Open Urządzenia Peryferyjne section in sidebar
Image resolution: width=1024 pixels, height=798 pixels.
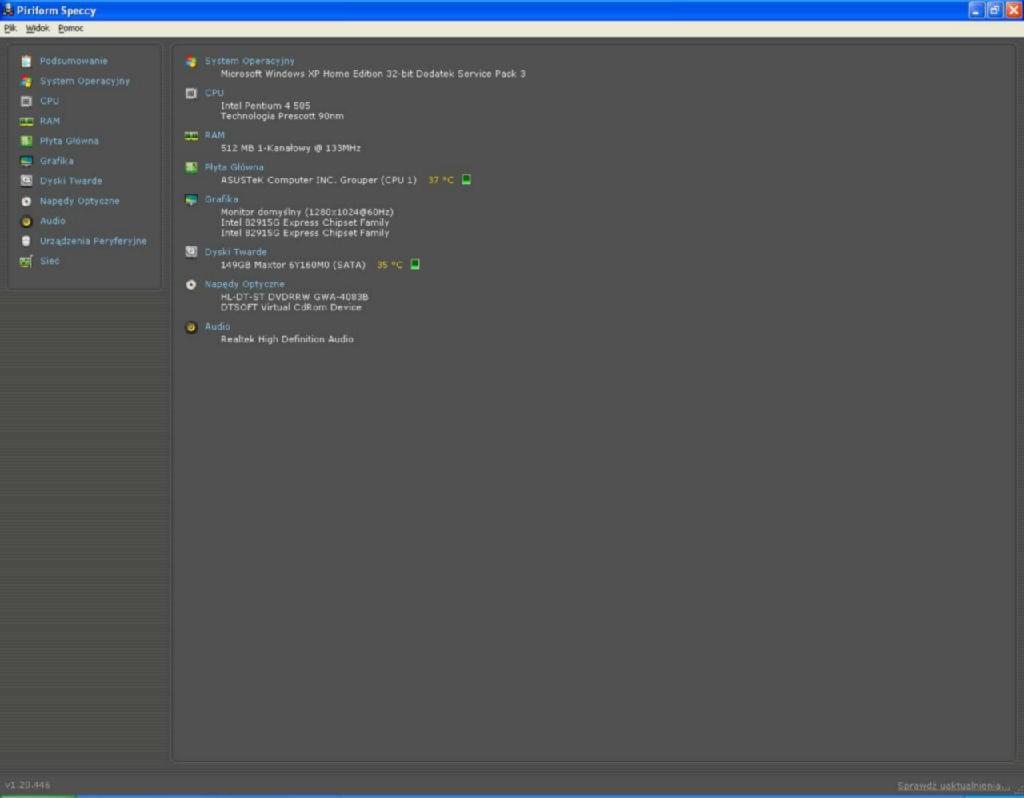click(93, 241)
